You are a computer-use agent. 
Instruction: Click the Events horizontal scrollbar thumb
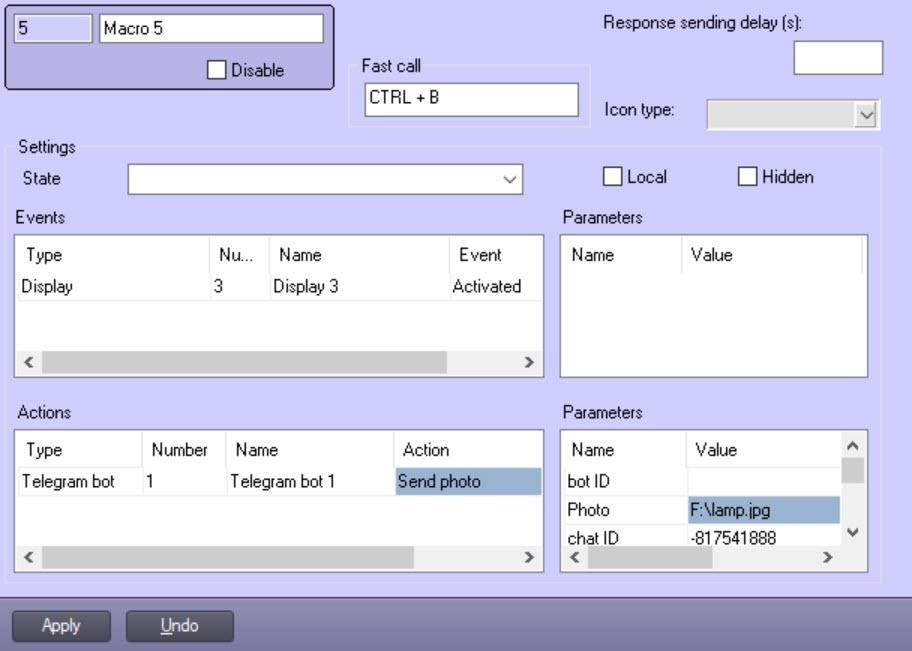click(x=244, y=362)
